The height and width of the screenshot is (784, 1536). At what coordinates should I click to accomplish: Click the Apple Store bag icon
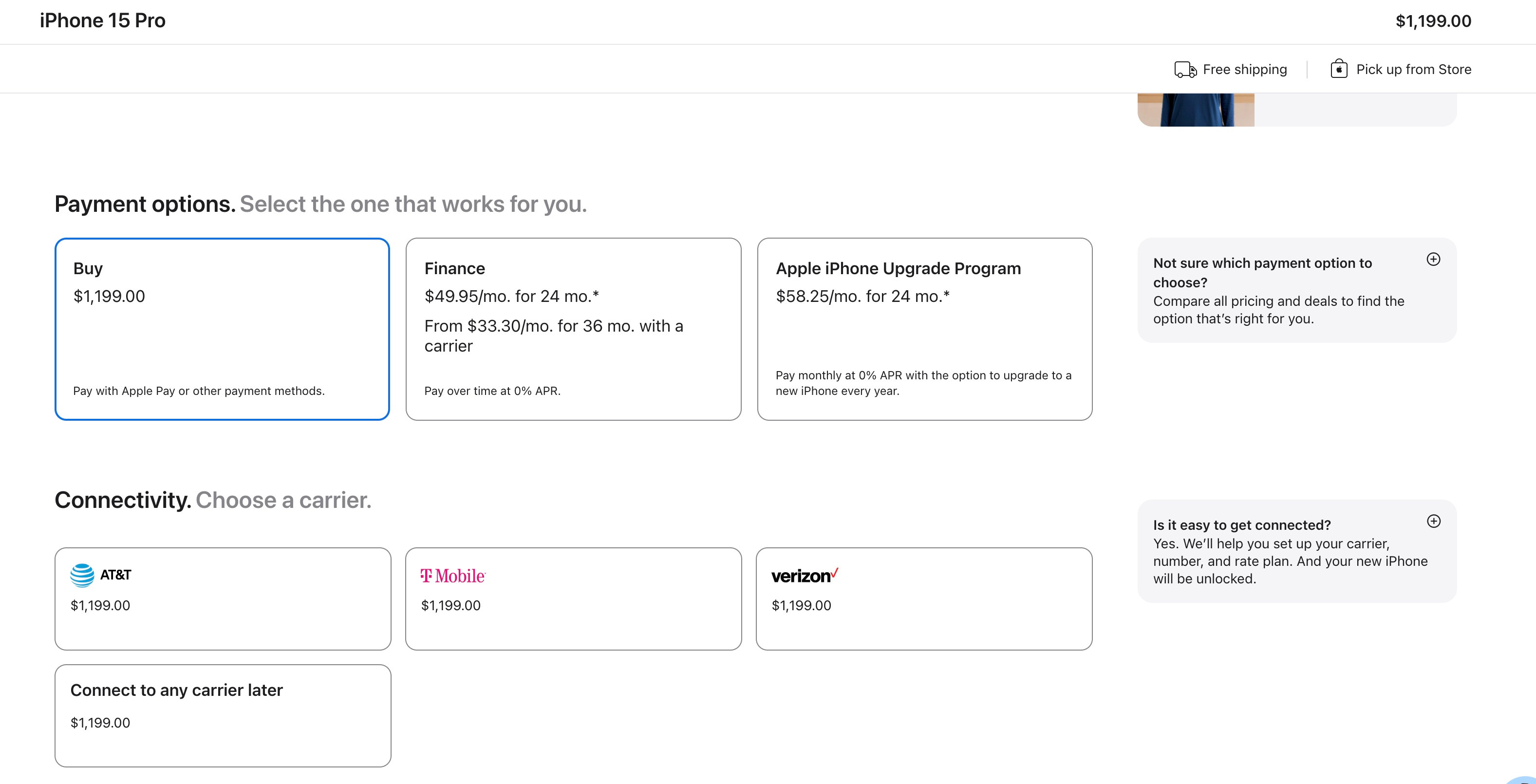point(1339,69)
